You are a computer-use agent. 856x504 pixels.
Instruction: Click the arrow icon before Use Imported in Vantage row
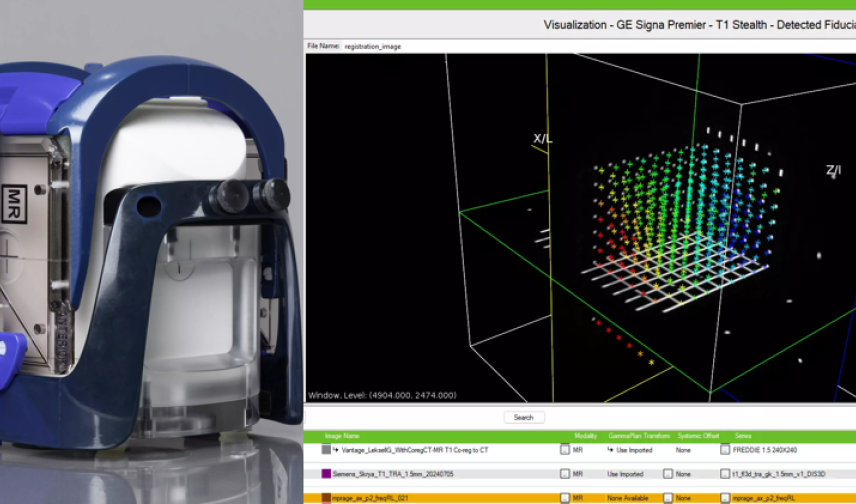[x=610, y=450]
